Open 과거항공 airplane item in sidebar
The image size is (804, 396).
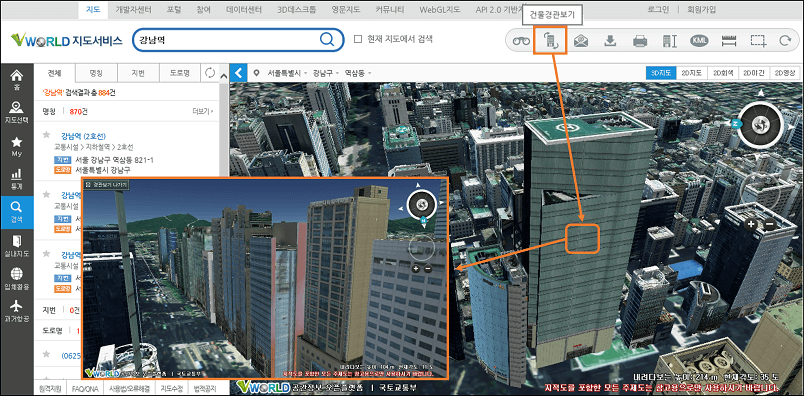pos(17,311)
